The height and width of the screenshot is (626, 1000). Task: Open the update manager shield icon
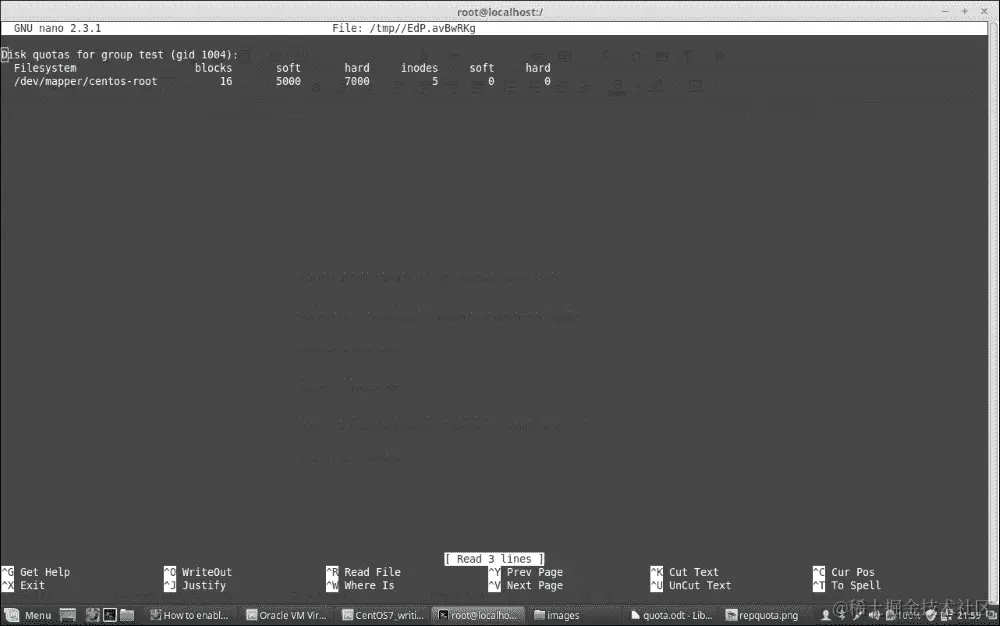[931, 615]
